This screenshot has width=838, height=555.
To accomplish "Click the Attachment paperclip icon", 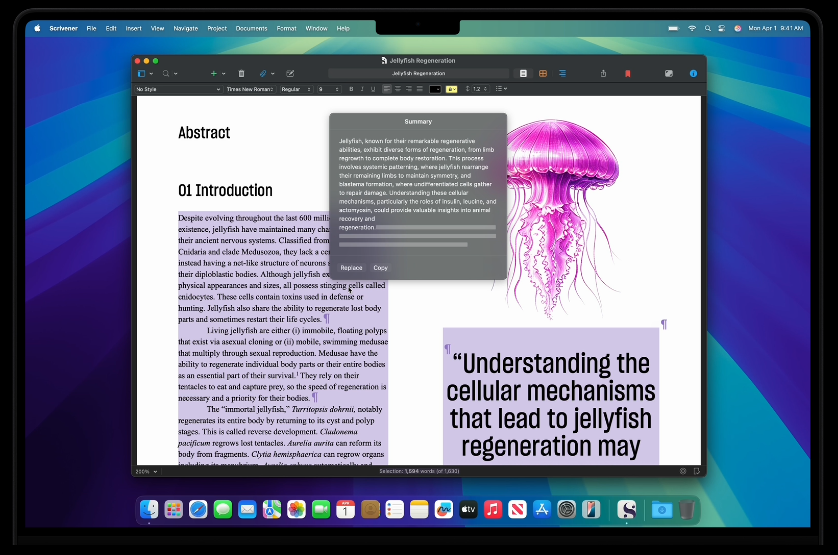I will coord(264,73).
